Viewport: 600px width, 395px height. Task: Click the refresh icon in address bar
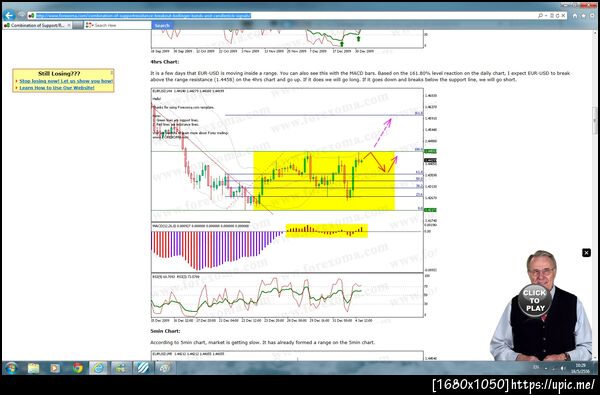coord(558,16)
